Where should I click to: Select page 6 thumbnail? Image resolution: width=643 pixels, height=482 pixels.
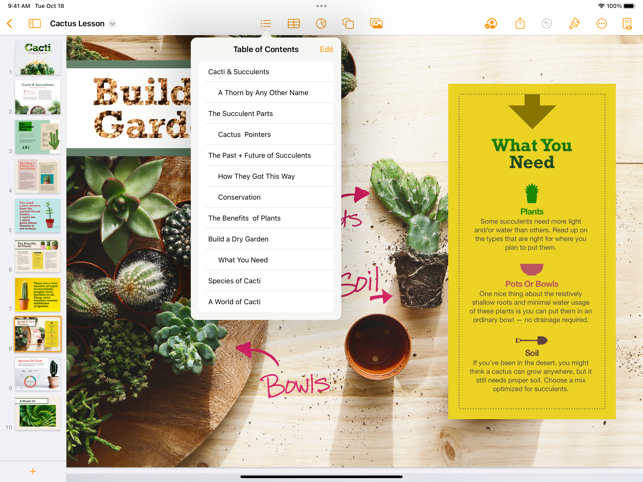coord(38,255)
